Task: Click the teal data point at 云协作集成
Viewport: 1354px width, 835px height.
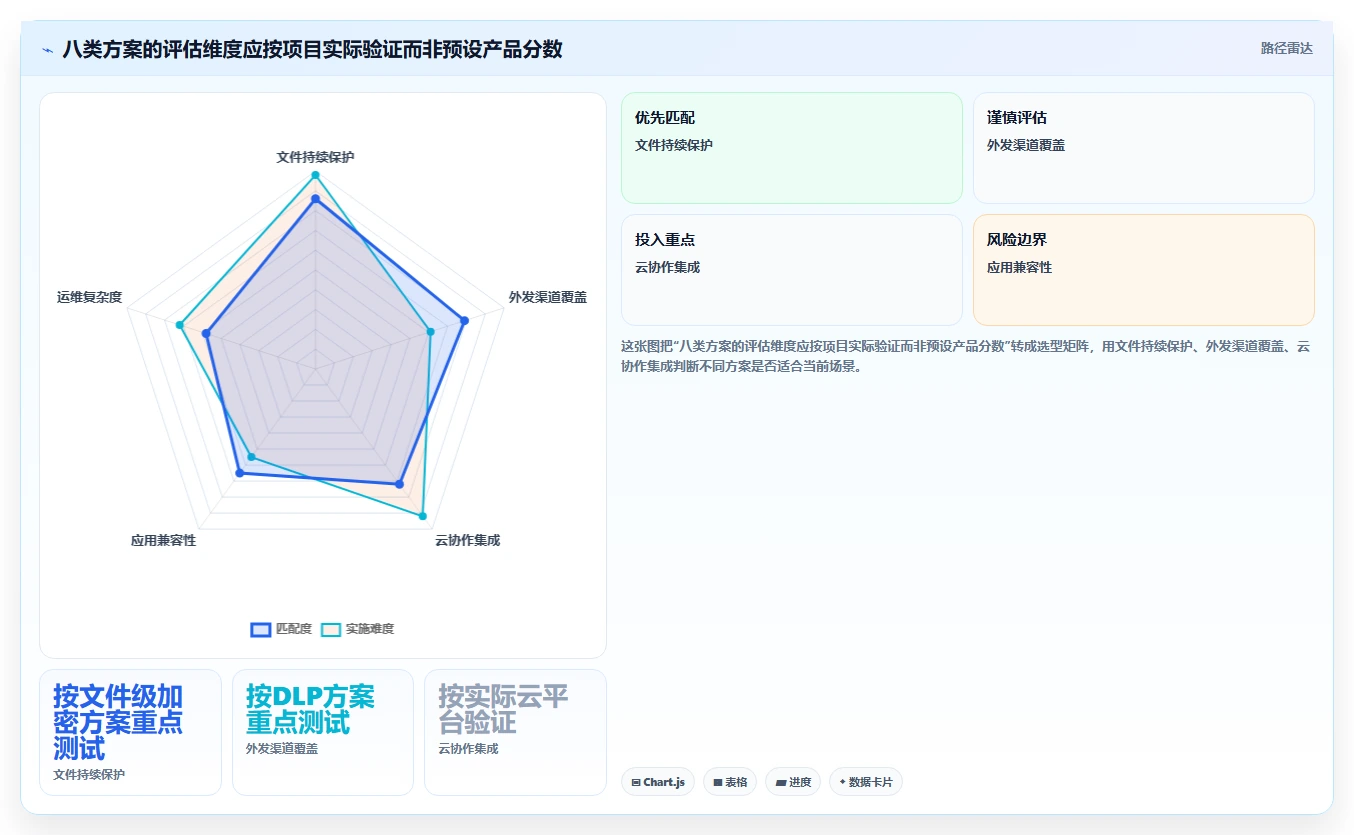Action: [422, 516]
